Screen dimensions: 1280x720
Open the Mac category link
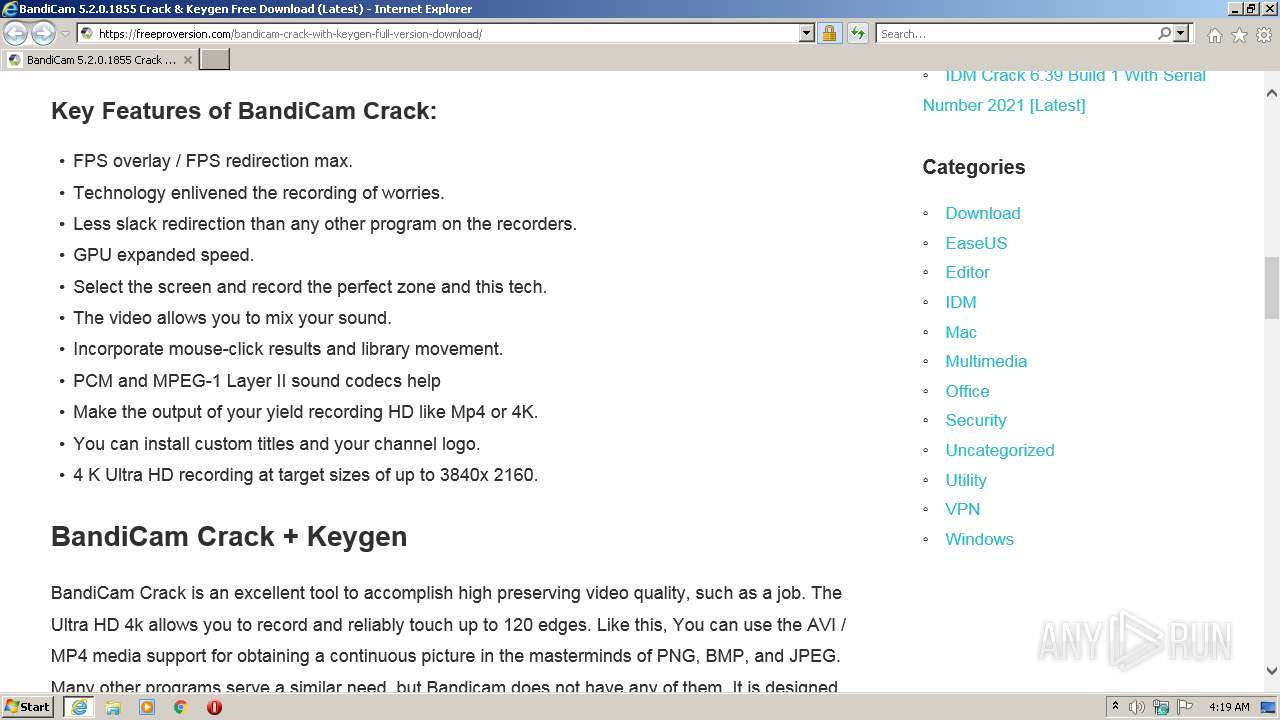pos(961,332)
